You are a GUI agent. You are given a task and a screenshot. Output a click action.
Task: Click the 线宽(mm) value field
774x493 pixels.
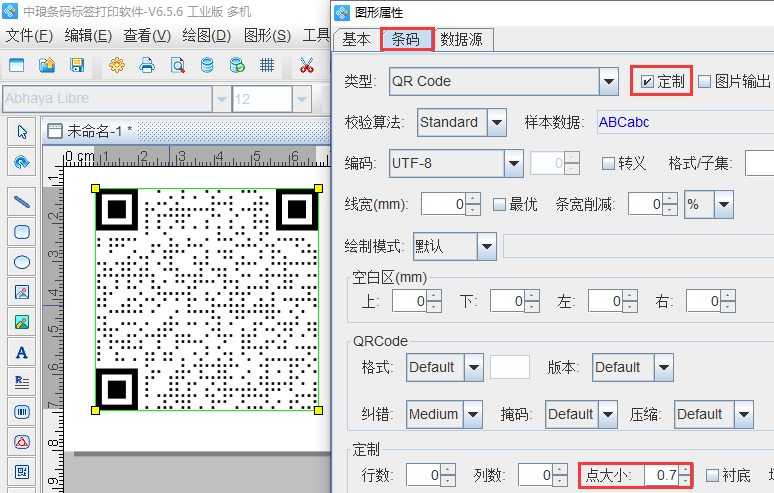coord(444,204)
